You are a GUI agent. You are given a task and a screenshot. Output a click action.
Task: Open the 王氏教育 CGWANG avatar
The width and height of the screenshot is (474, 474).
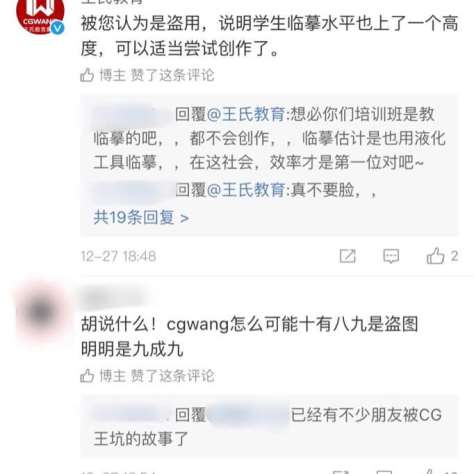pos(40,15)
